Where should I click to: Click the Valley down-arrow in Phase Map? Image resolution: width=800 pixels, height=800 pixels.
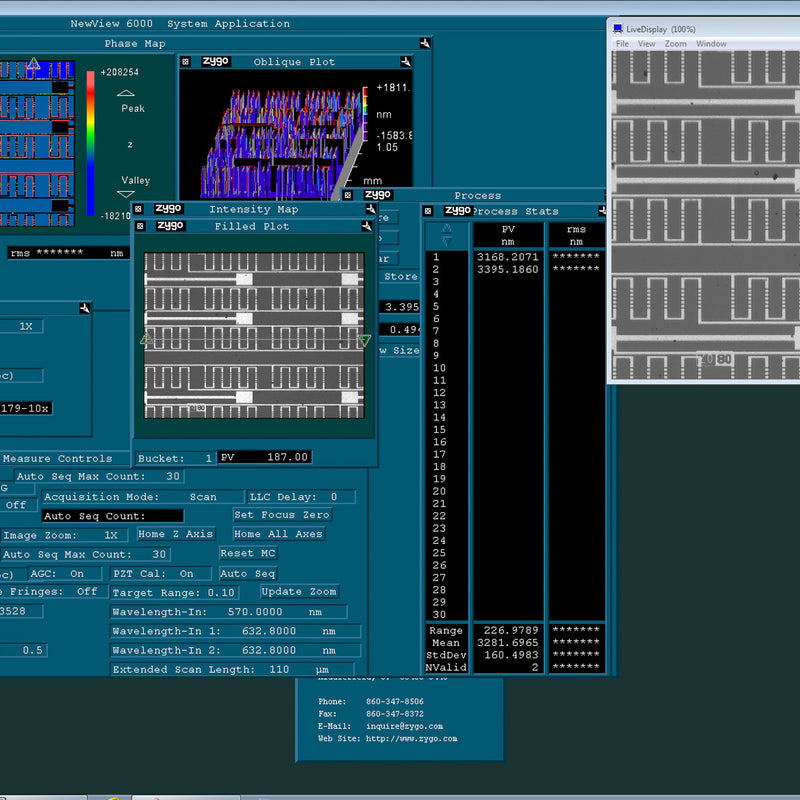127,194
